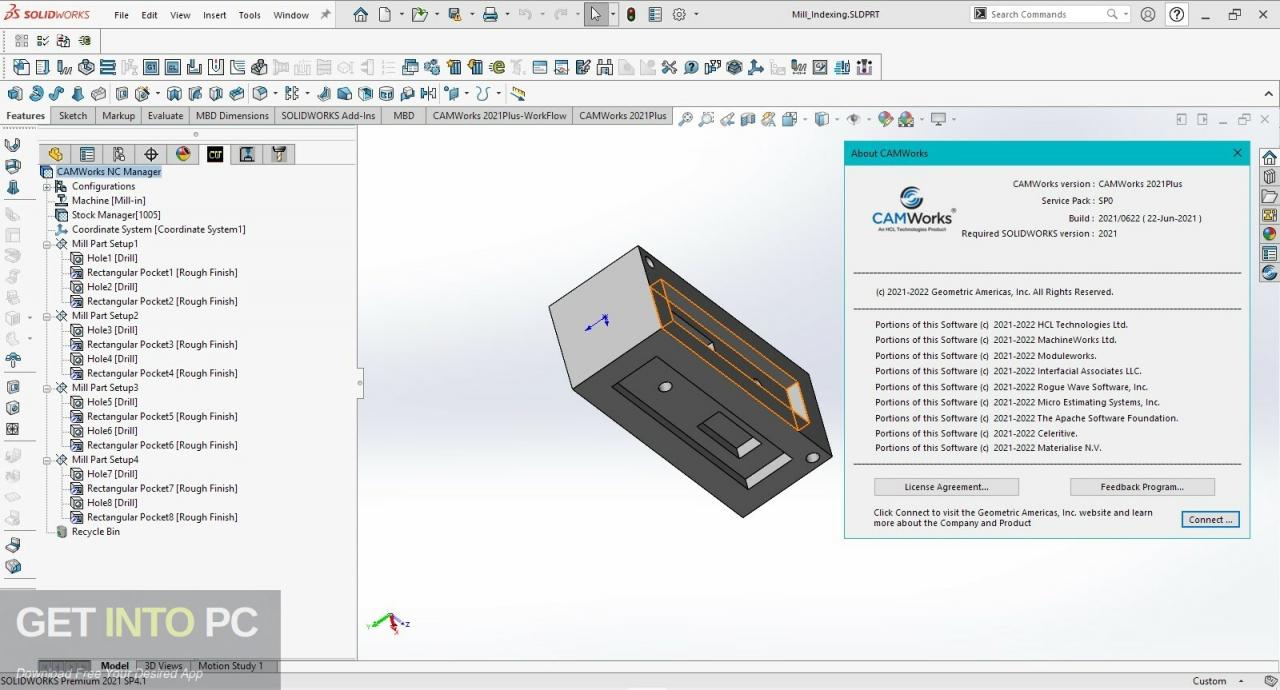
Task: Click the New document icon
Action: 384,15
